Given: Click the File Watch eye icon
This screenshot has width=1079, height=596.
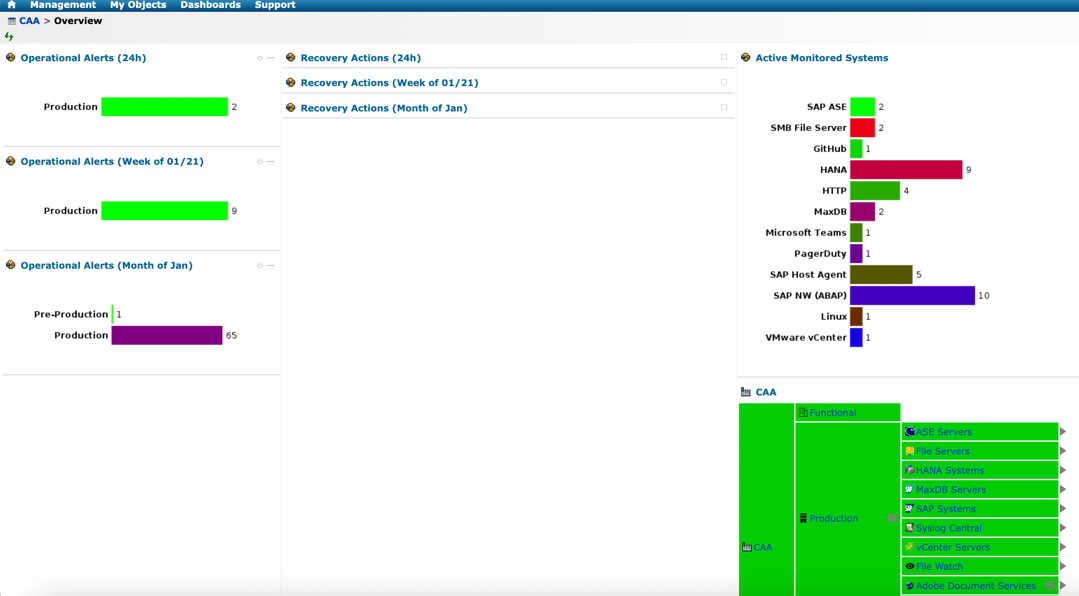Looking at the screenshot, I should tap(909, 566).
